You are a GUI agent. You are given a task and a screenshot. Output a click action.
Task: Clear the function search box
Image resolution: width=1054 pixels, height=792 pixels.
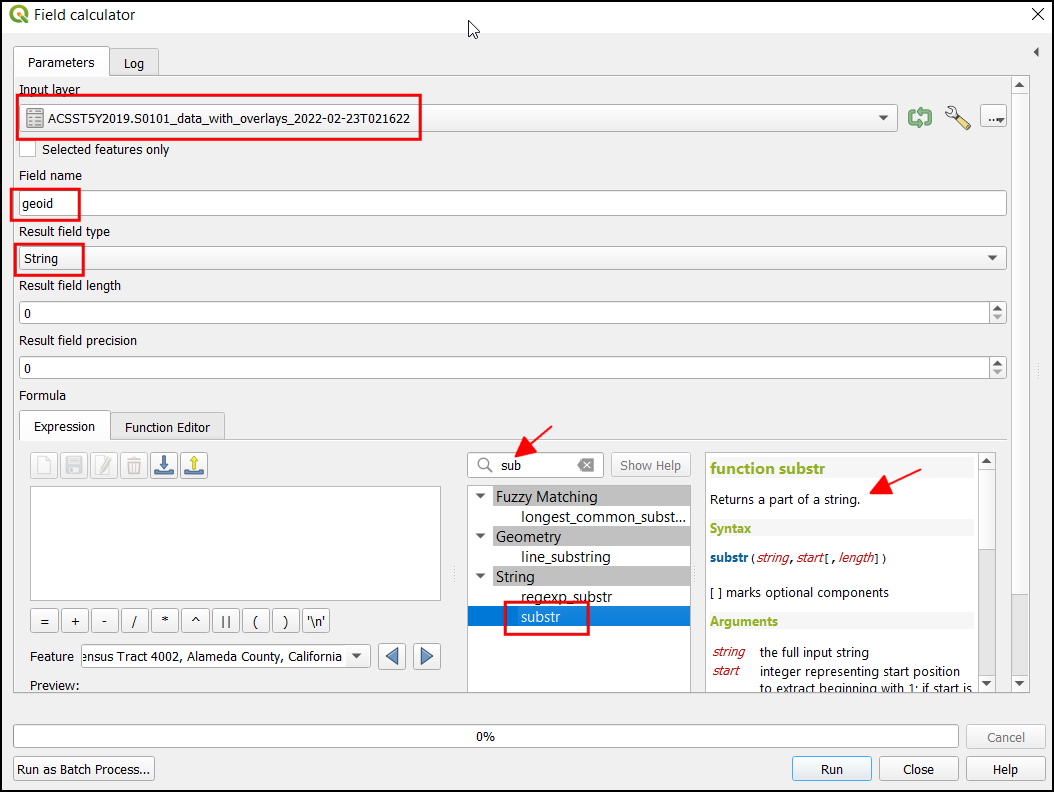[x=586, y=465]
